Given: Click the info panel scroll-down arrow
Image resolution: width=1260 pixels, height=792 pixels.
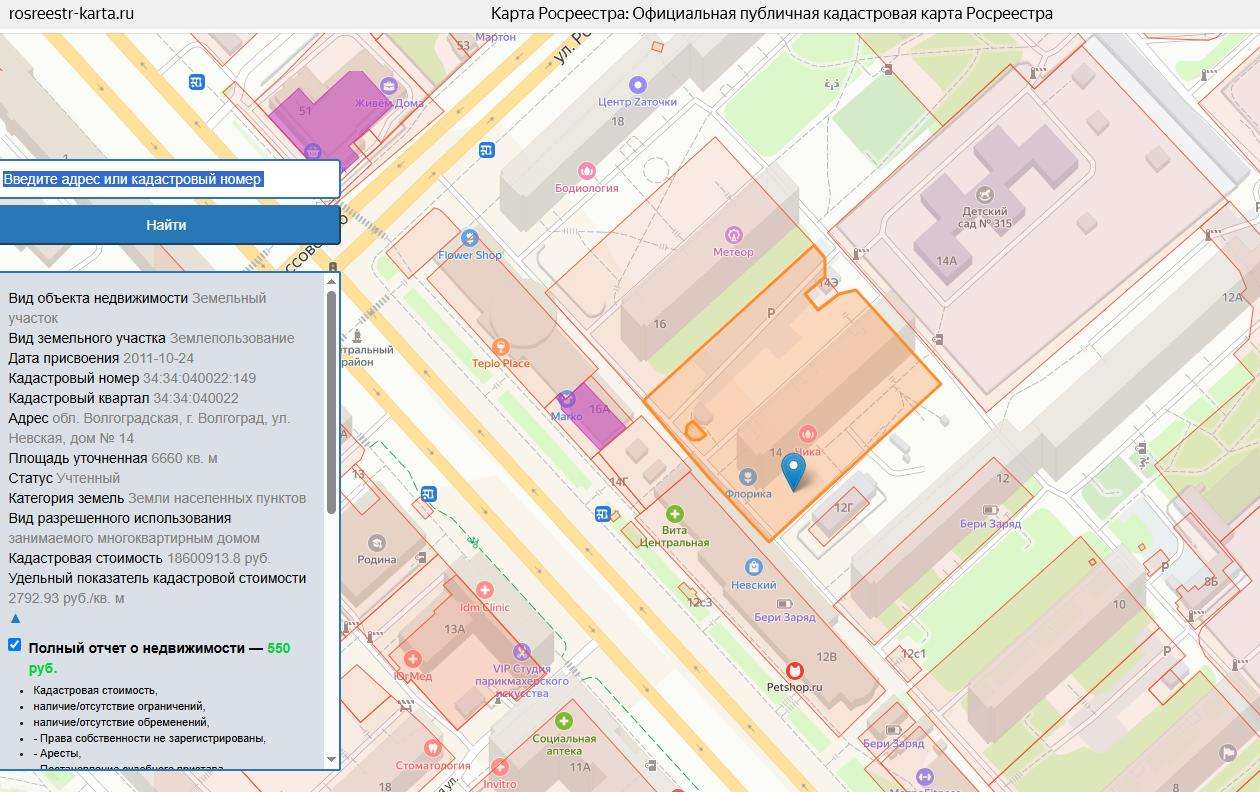Looking at the screenshot, I should [x=332, y=760].
